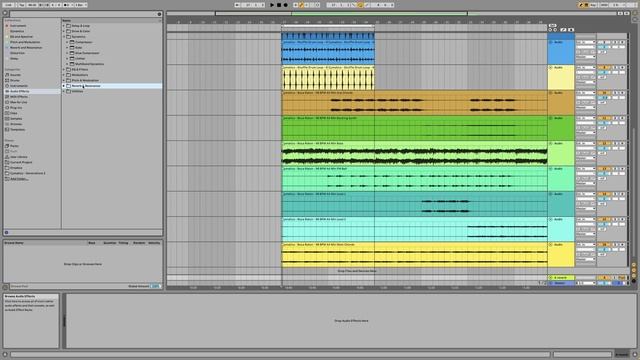Screen dimensions: 640x360
Task: Unfold the Backing Synth track header
Action: coord(551,118)
